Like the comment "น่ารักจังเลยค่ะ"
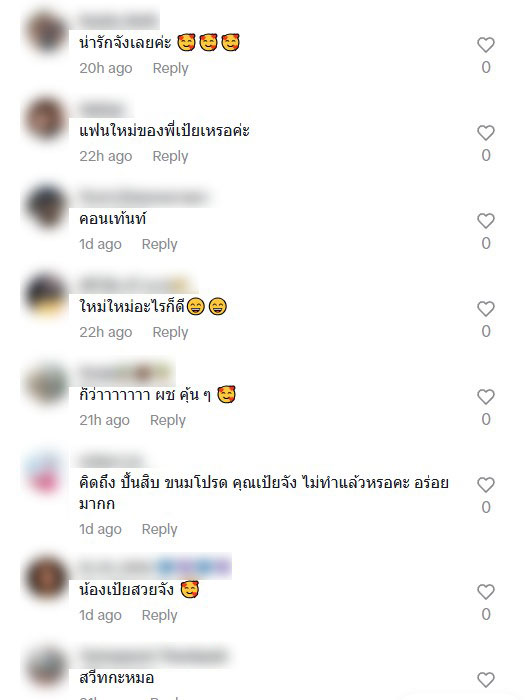Image resolution: width=529 pixels, height=700 pixels. [x=486, y=45]
